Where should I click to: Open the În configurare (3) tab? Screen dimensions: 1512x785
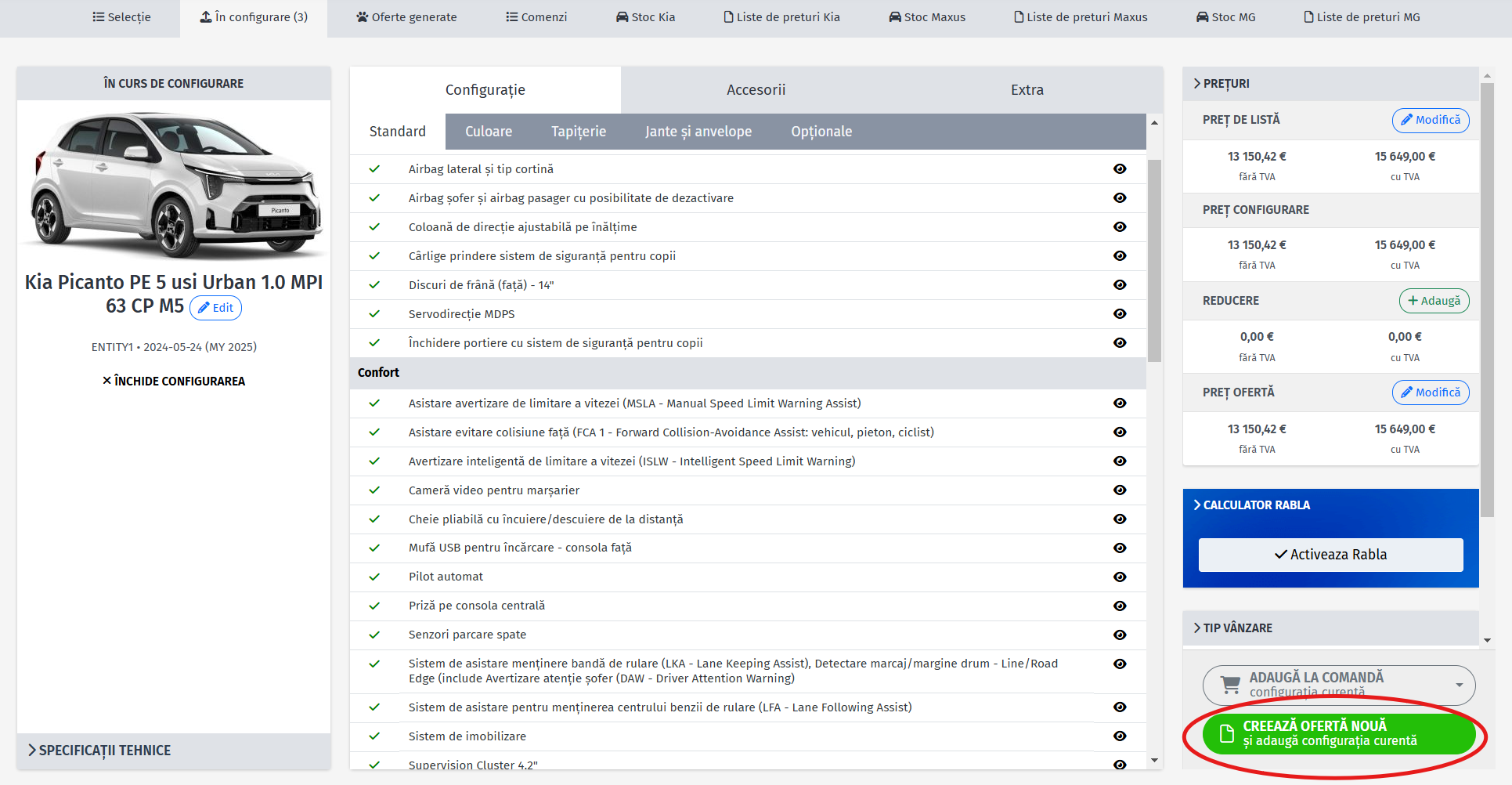254,17
